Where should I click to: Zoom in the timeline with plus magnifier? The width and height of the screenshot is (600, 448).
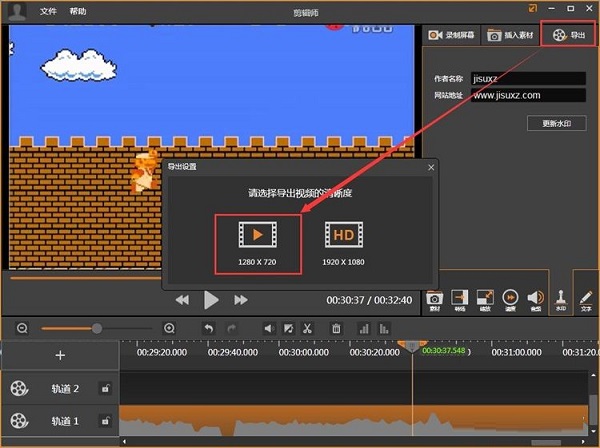(x=169, y=328)
